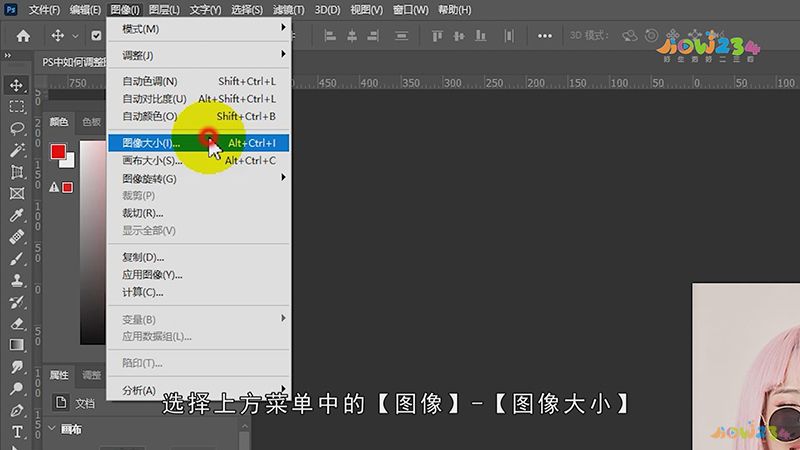The width and height of the screenshot is (800, 450).
Task: Select the Pen tool
Action: click(x=16, y=410)
